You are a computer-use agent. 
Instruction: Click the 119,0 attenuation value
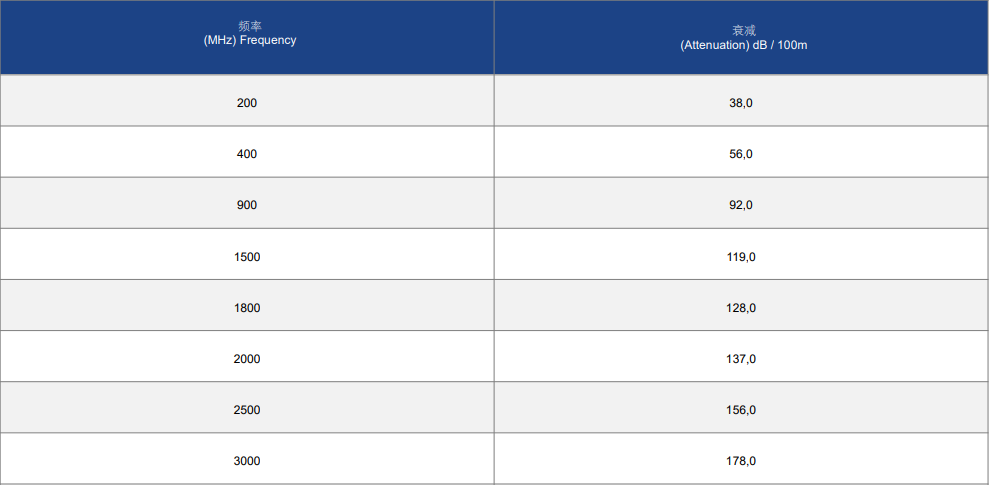click(x=741, y=257)
